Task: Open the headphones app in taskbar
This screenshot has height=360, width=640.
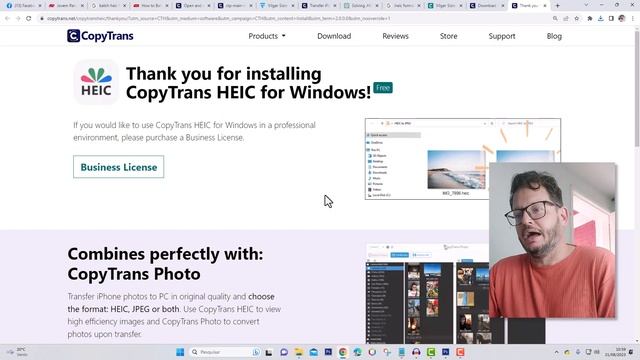Action: 416,352
